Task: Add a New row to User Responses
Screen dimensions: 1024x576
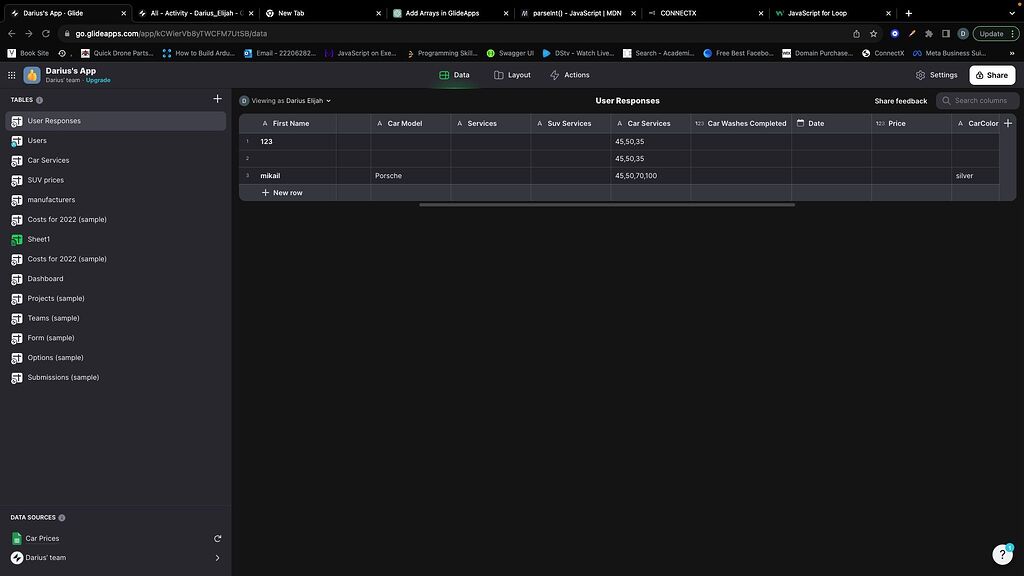Action: [282, 192]
